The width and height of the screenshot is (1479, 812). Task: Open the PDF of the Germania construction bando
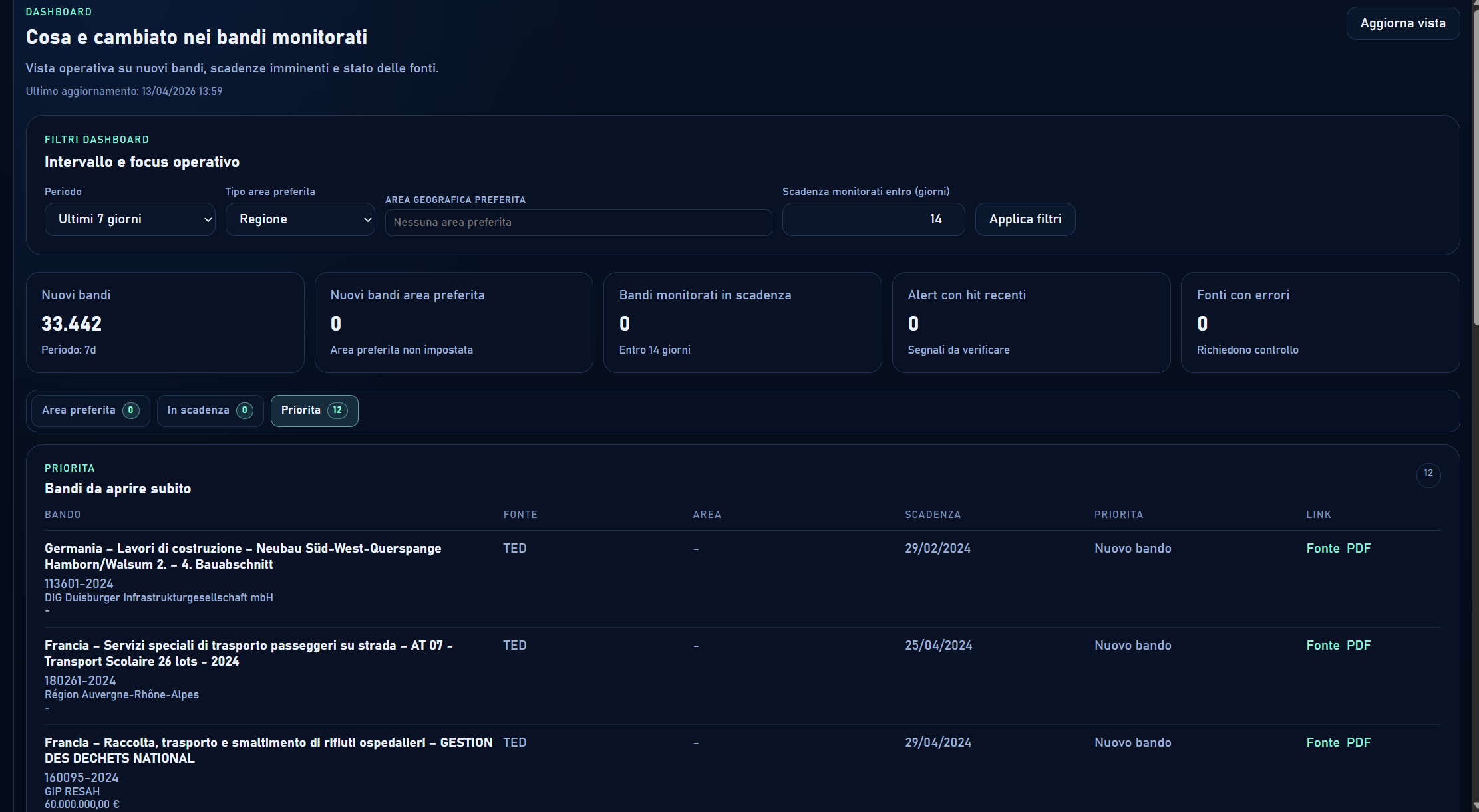click(x=1359, y=548)
